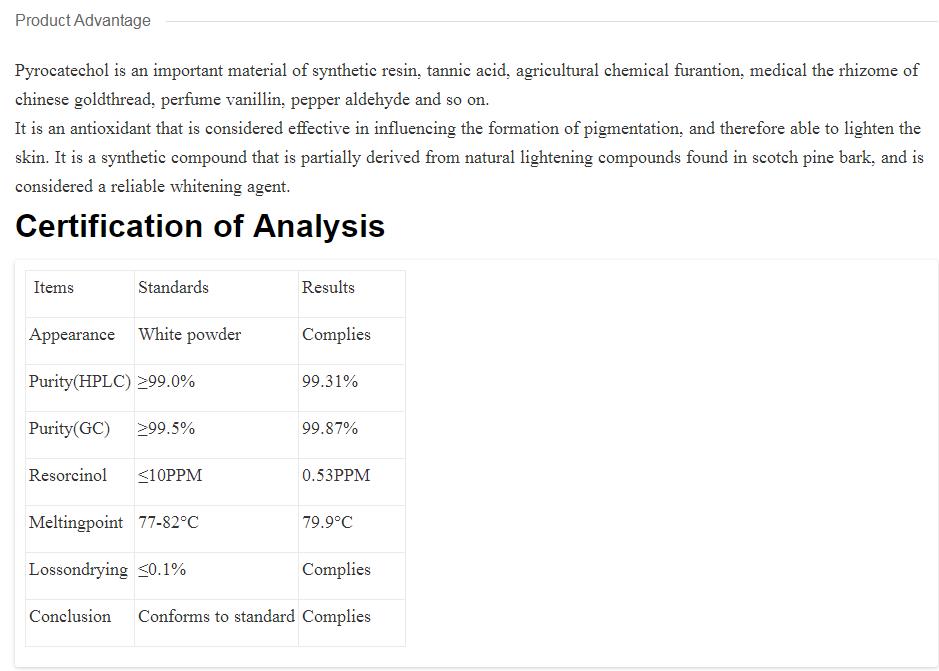The image size is (939, 671).
Task: Select the 99.31% result value
Action: click(x=330, y=382)
